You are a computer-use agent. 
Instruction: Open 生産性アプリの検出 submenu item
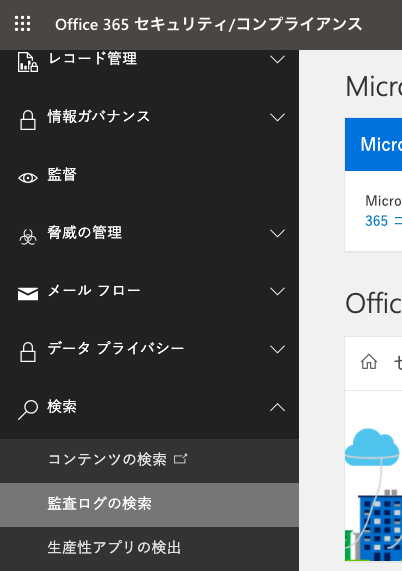click(x=149, y=548)
